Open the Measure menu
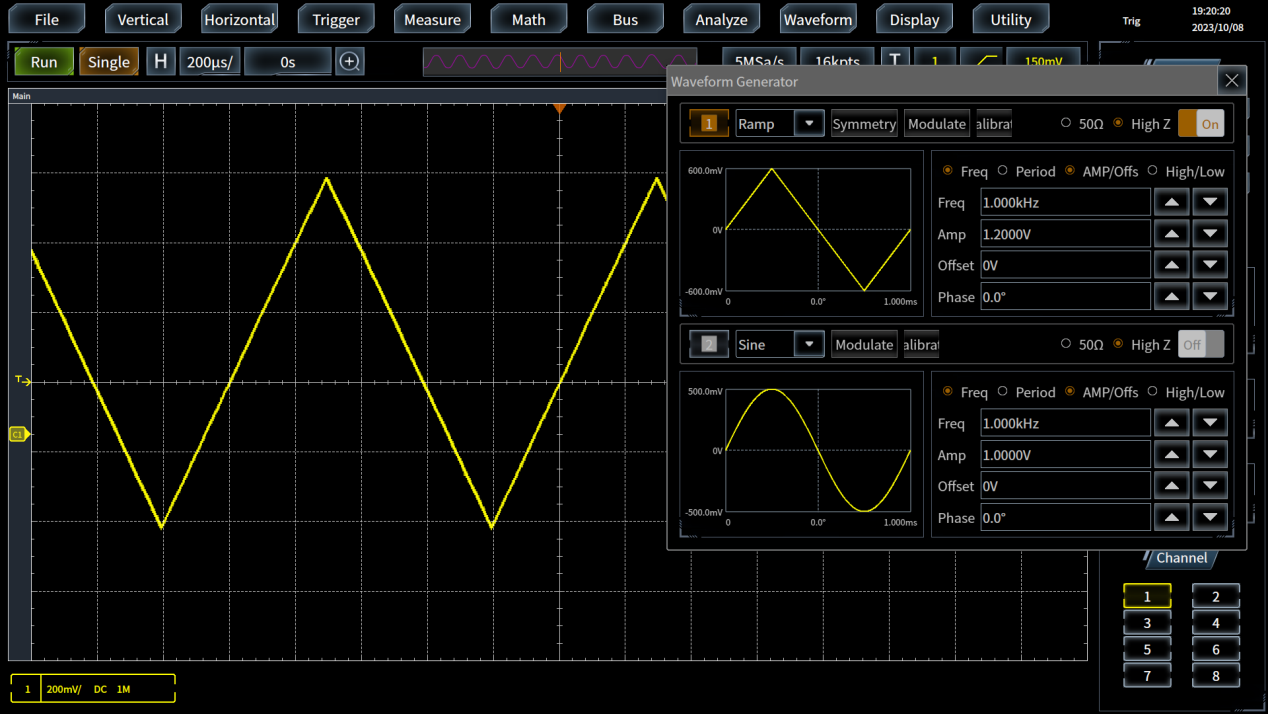1268x714 pixels. click(432, 19)
